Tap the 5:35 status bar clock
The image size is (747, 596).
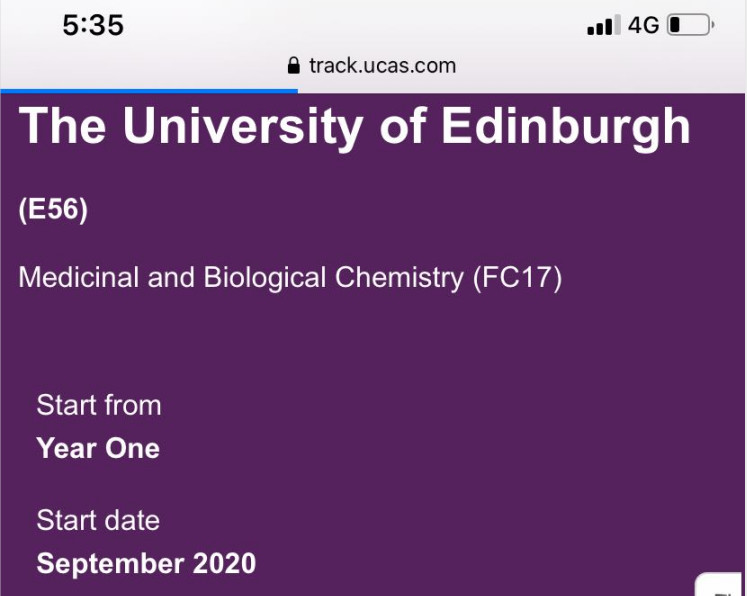point(93,26)
